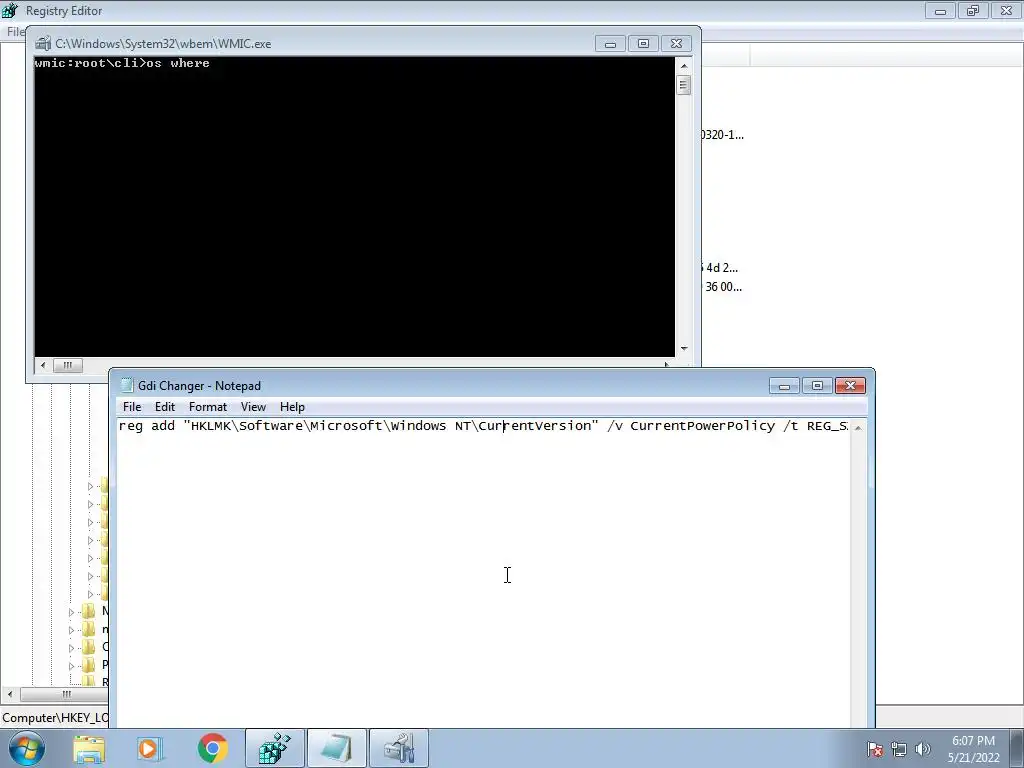Open the Format menu in Notepad
This screenshot has height=768, width=1024.
tap(208, 407)
